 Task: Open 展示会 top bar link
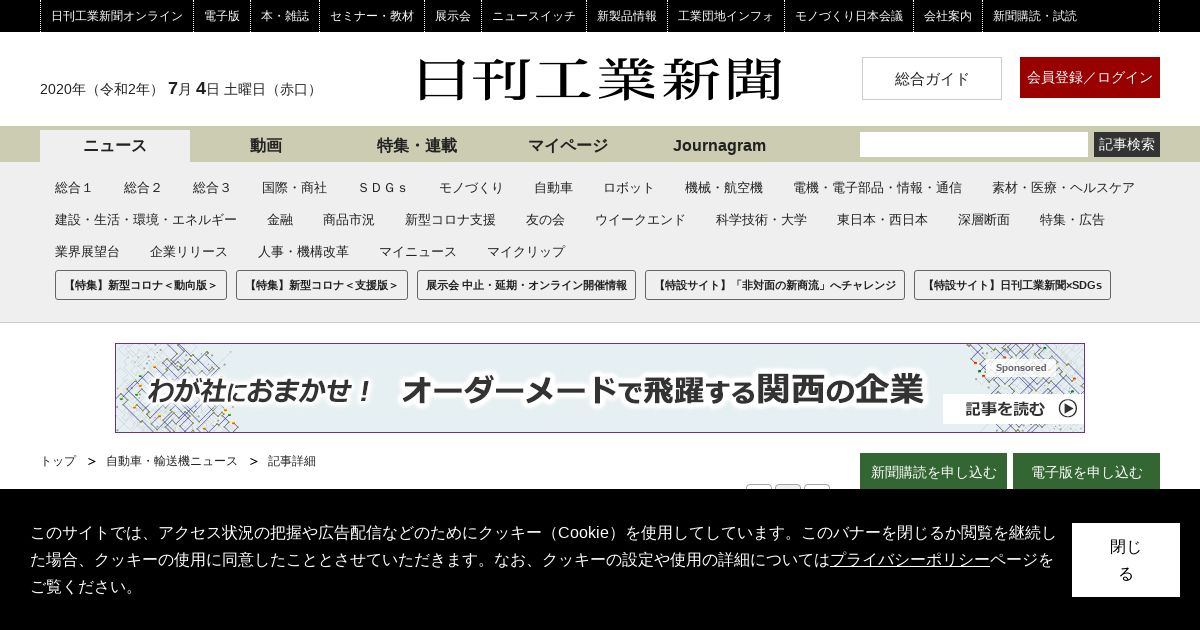453,16
